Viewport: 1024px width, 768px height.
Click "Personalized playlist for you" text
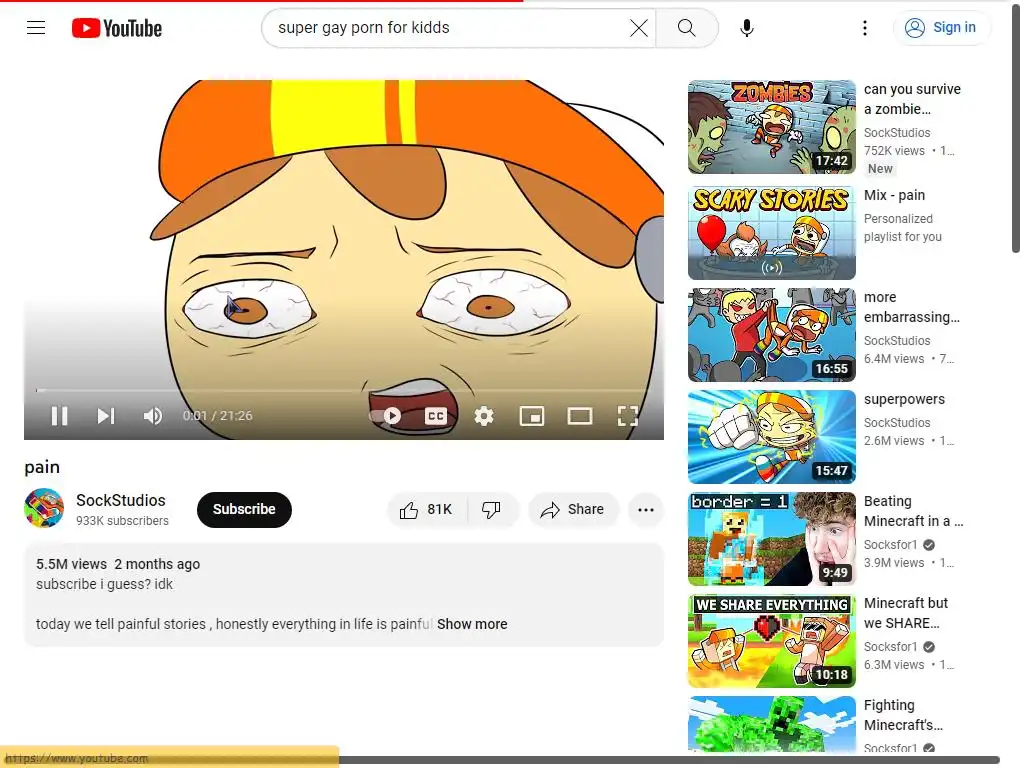point(903,228)
